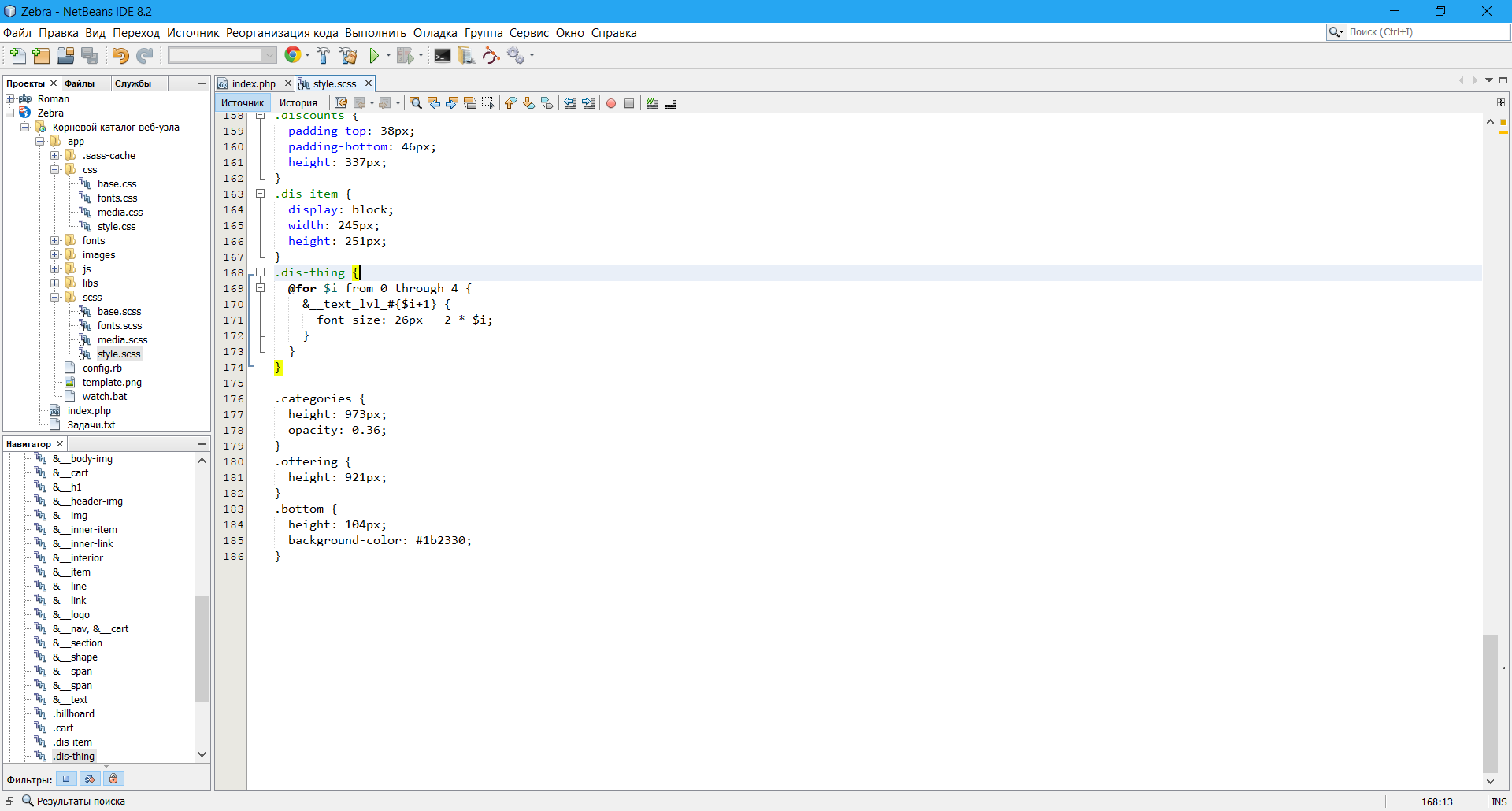Collapse the Zebra project node

point(10,113)
